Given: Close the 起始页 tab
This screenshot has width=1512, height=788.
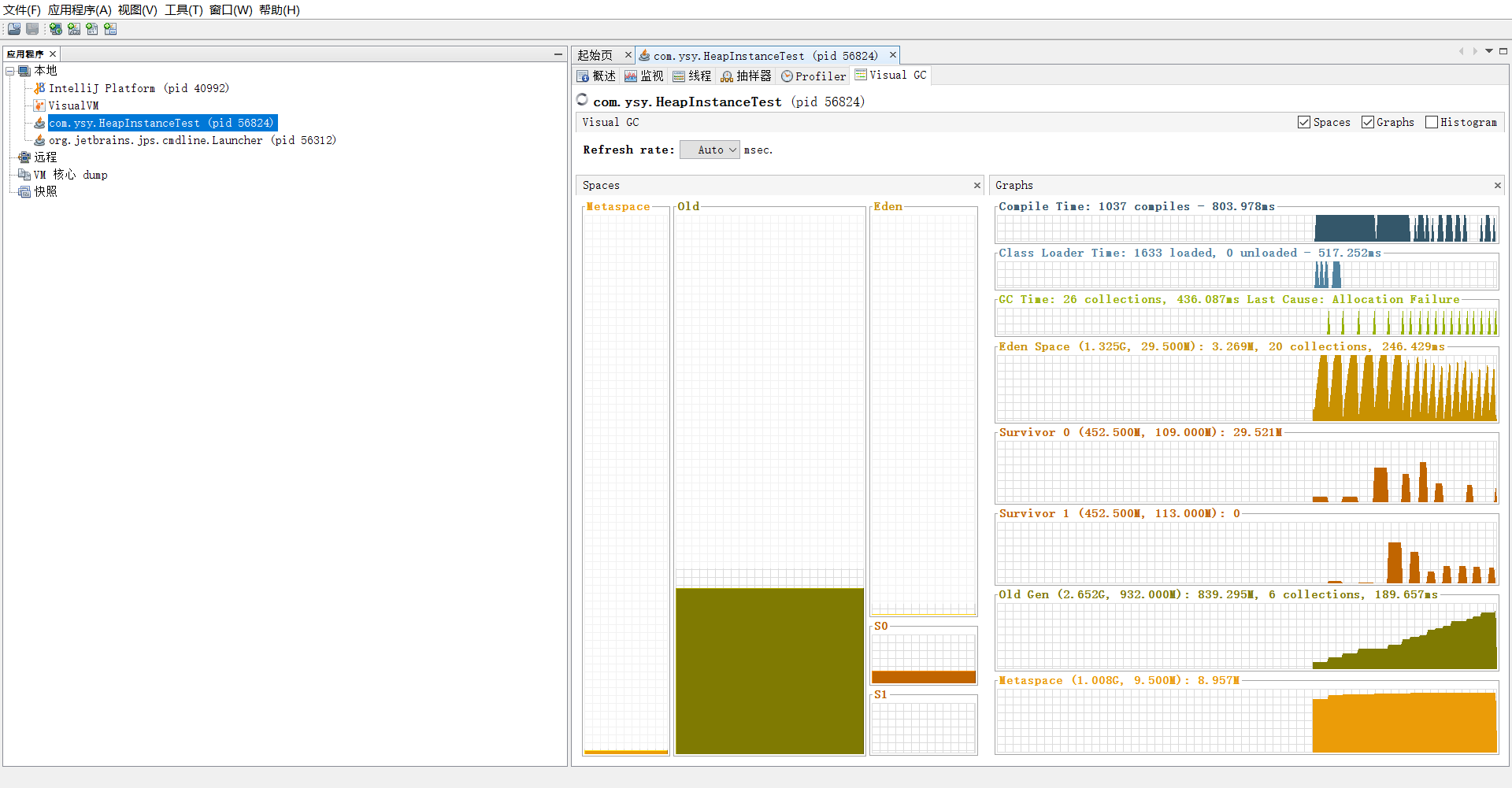Looking at the screenshot, I should coord(628,55).
